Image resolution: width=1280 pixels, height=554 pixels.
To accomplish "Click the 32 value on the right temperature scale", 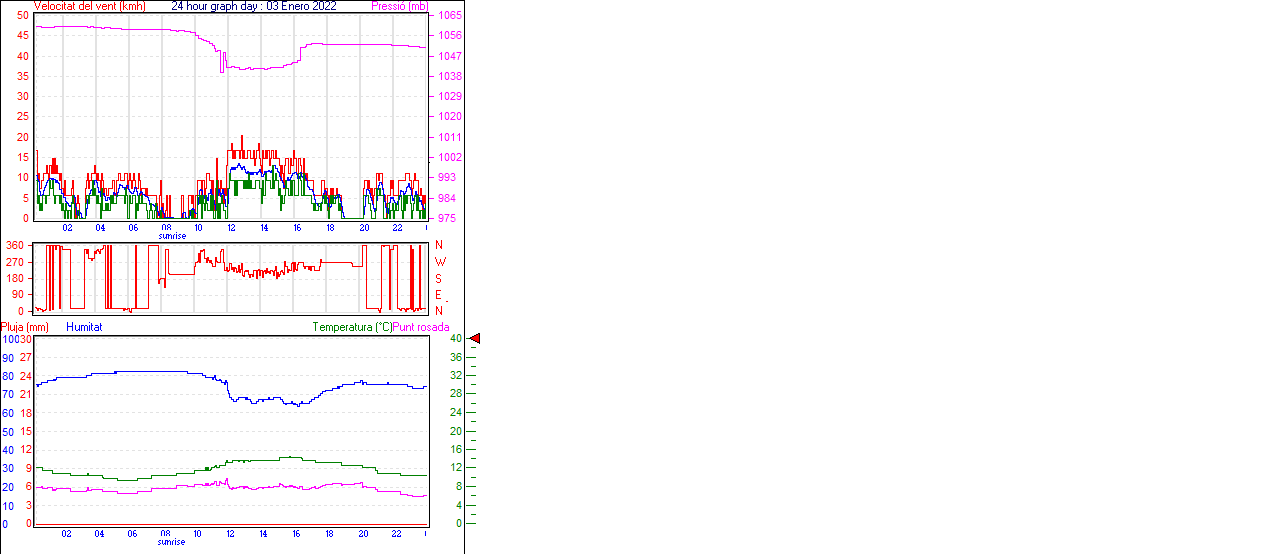I will (455, 376).
